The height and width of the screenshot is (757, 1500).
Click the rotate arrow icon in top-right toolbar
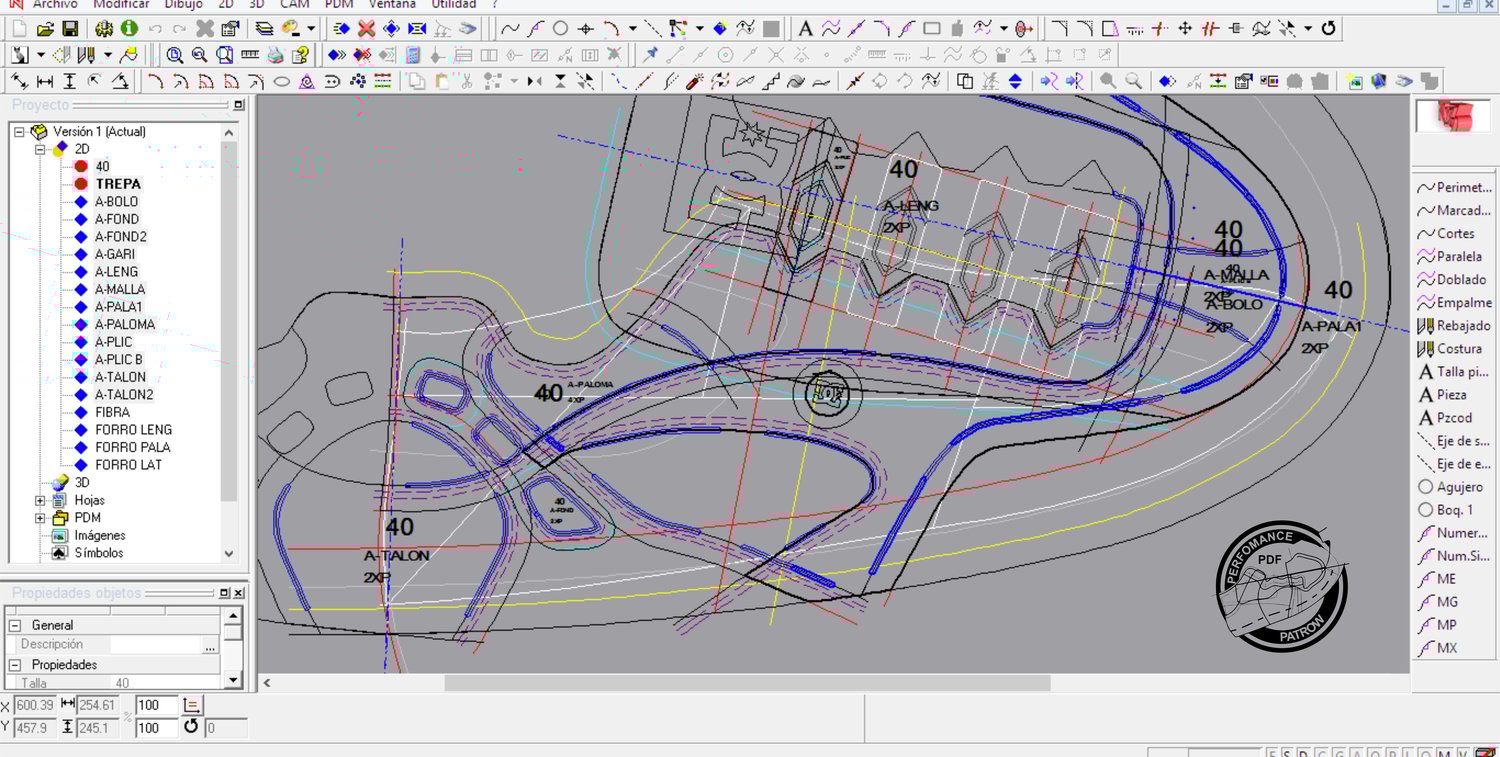(1329, 29)
